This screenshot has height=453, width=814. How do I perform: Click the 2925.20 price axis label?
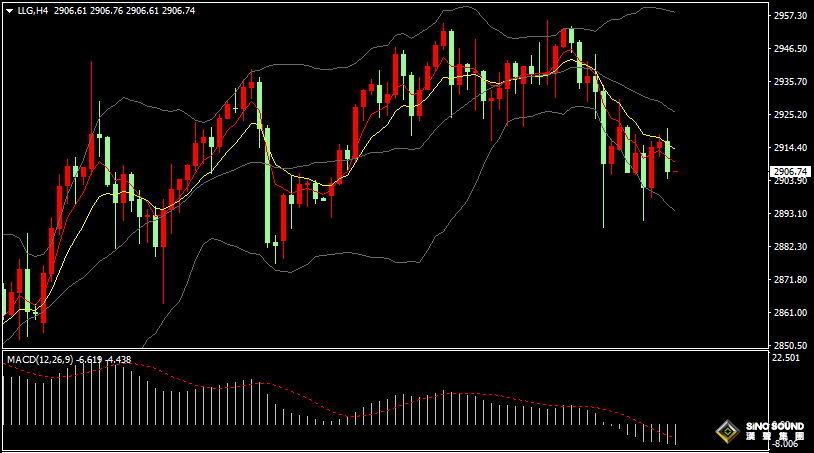tap(790, 115)
